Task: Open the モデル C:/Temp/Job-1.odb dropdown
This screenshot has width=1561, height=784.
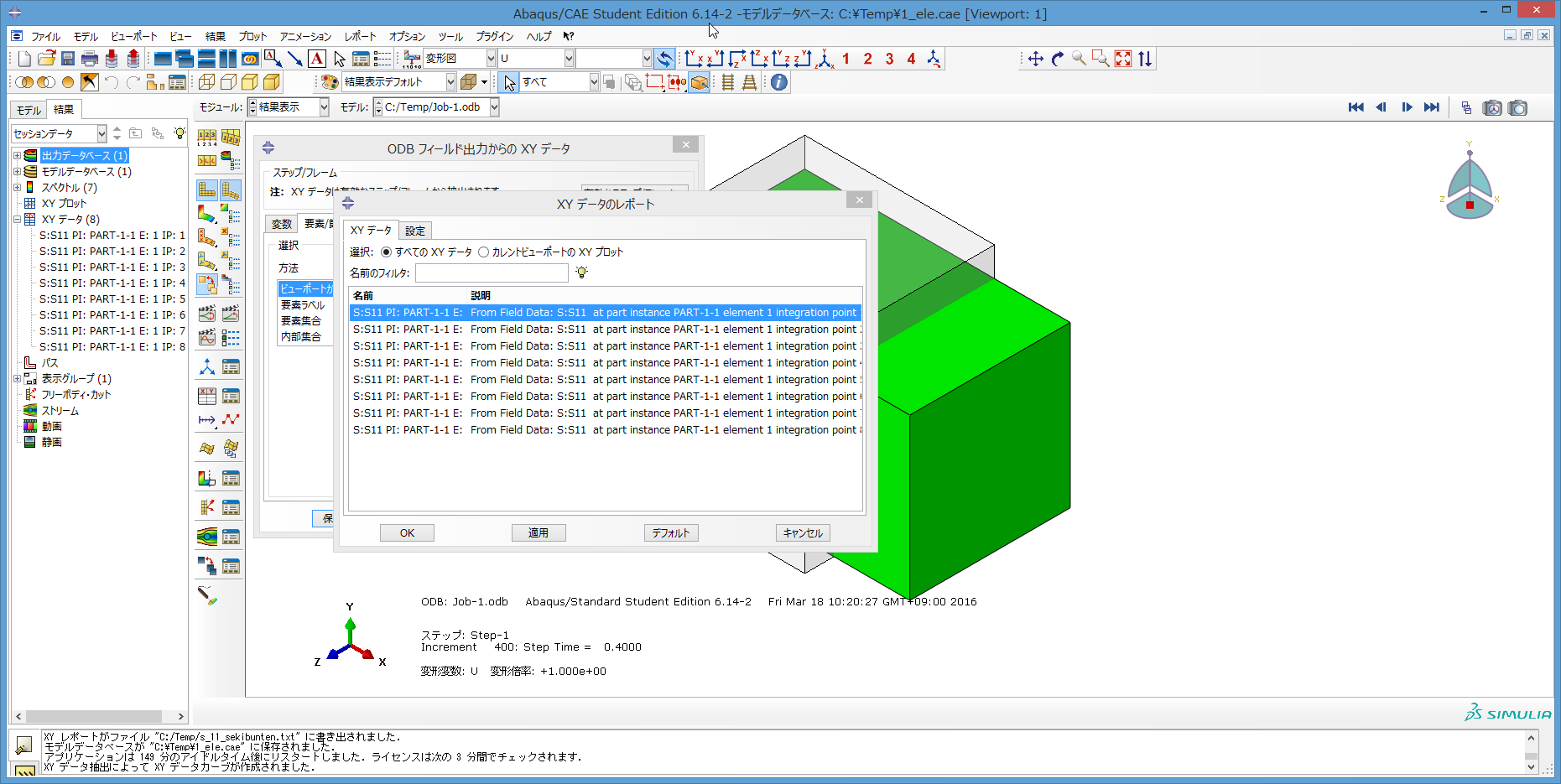Action: pos(495,107)
